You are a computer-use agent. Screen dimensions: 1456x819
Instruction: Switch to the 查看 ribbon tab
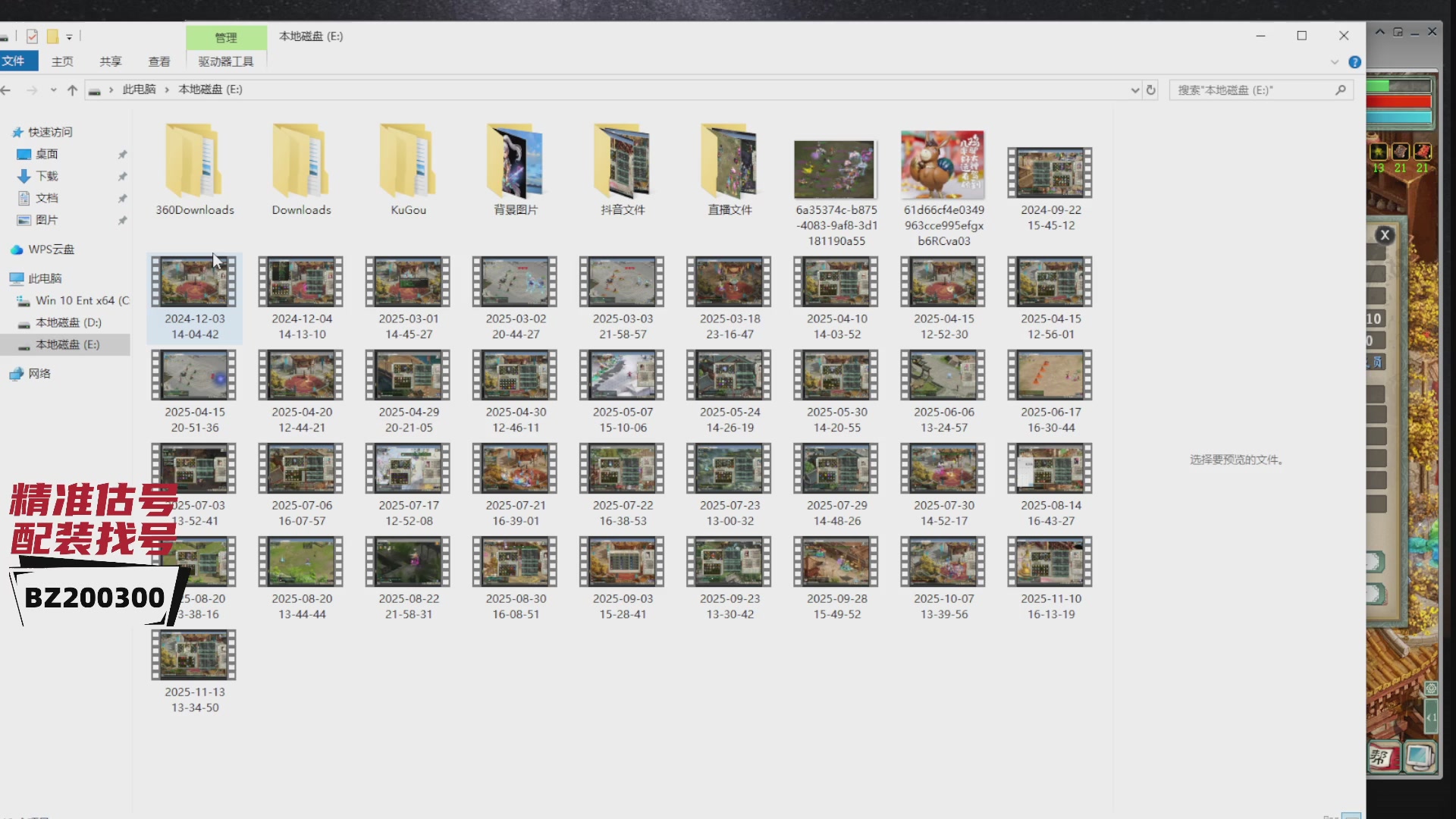tap(158, 61)
